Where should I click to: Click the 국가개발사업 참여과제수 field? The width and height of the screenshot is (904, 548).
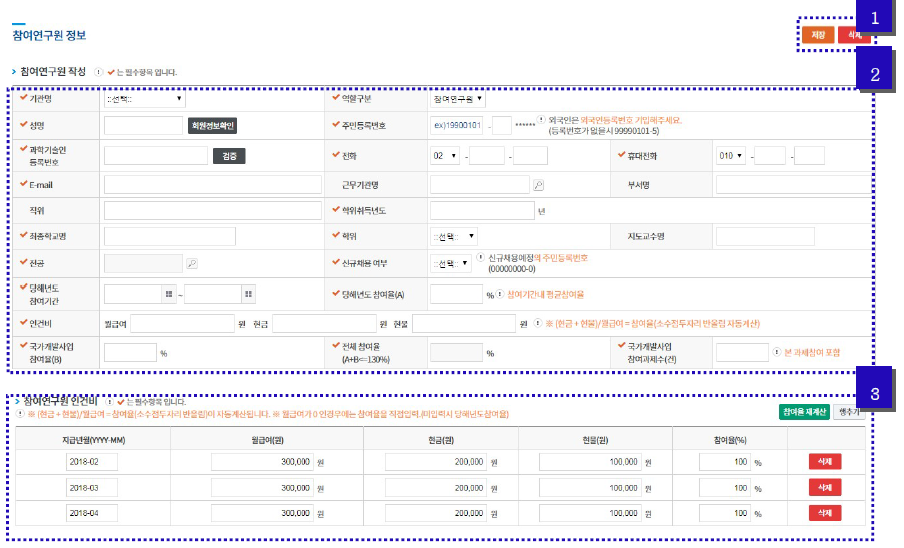[x=742, y=353]
